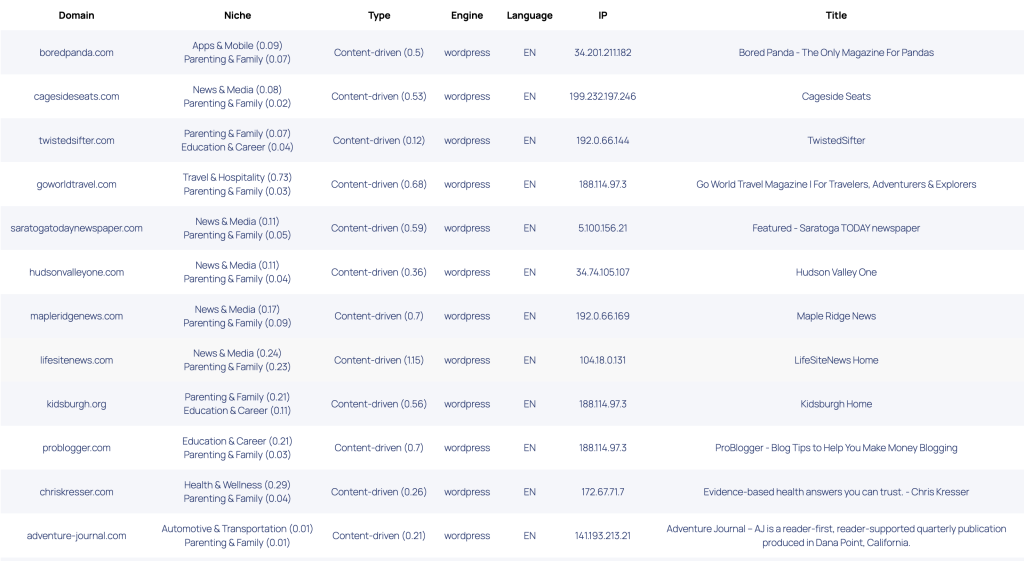Click News & Media (0.08) niche
The height and width of the screenshot is (561, 1024).
[x=237, y=89]
